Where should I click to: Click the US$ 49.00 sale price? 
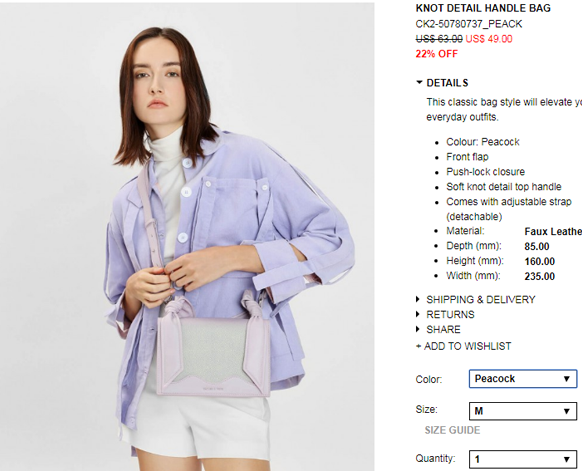pos(489,39)
